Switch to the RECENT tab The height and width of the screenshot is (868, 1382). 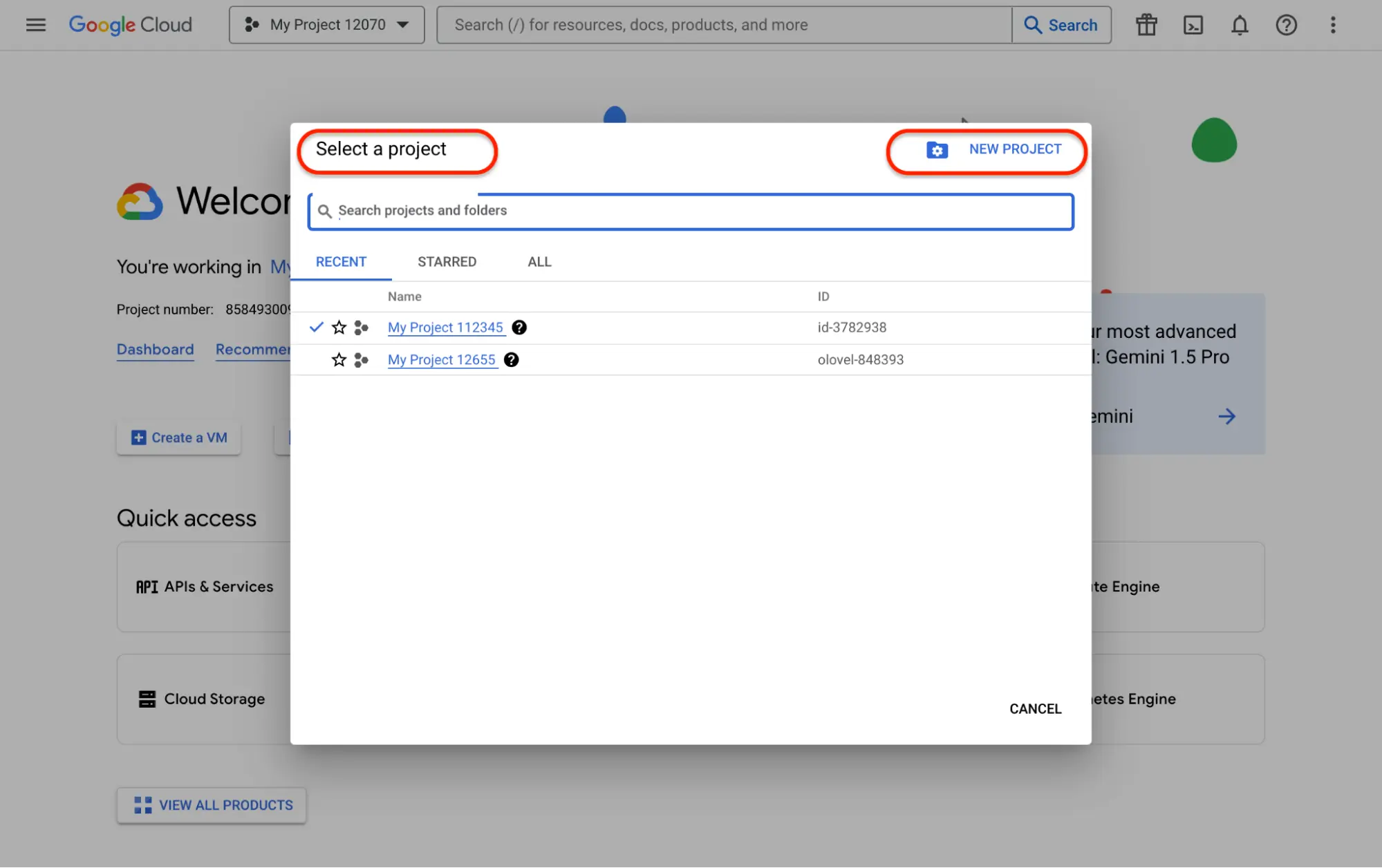[x=341, y=262]
